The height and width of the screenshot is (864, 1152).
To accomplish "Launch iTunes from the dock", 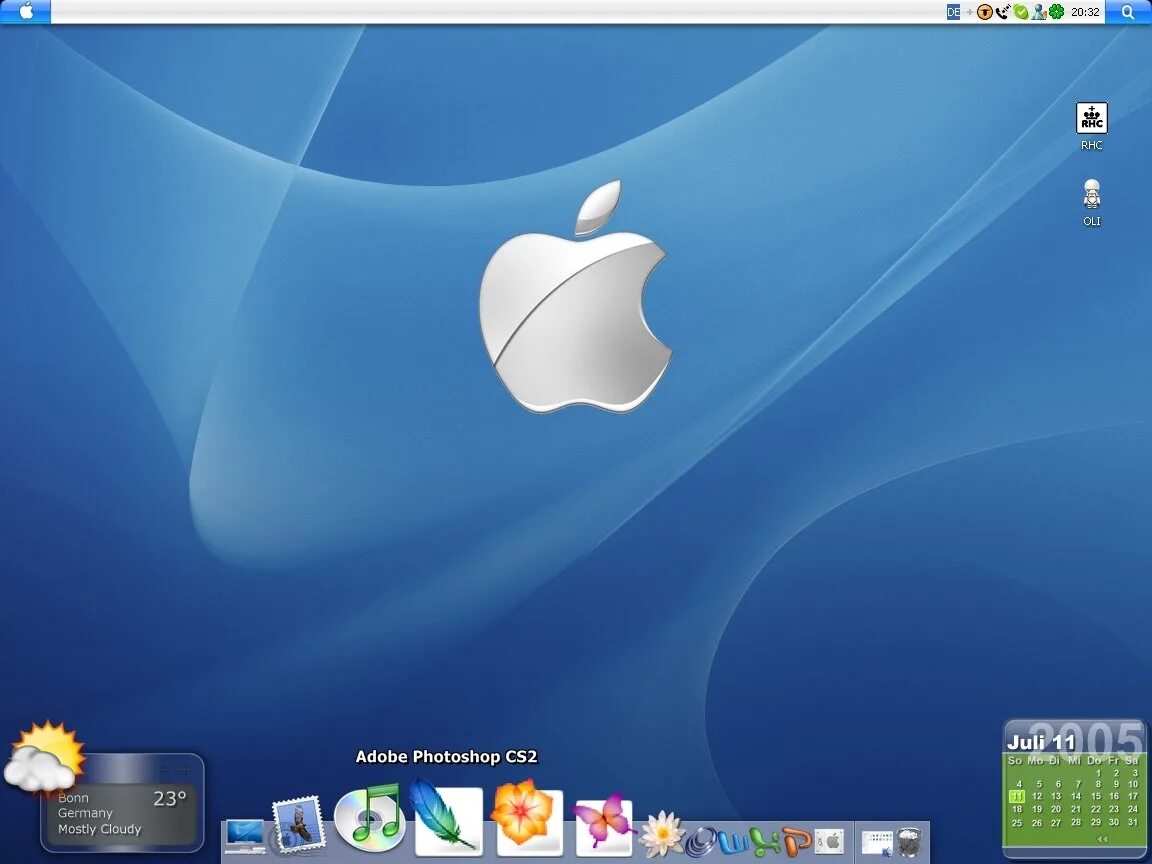I will point(370,817).
